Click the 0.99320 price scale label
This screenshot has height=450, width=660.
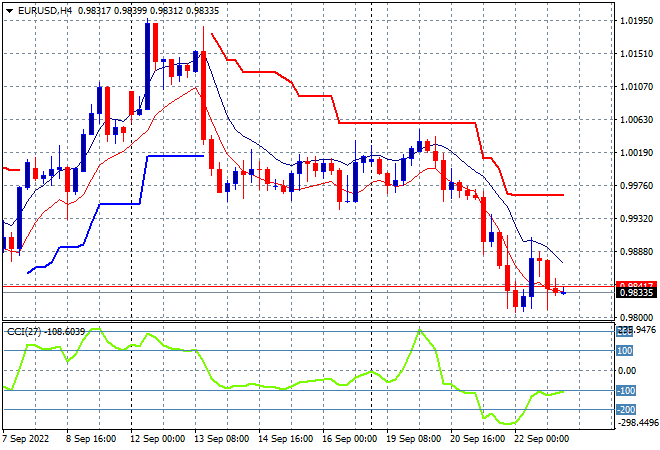click(637, 219)
